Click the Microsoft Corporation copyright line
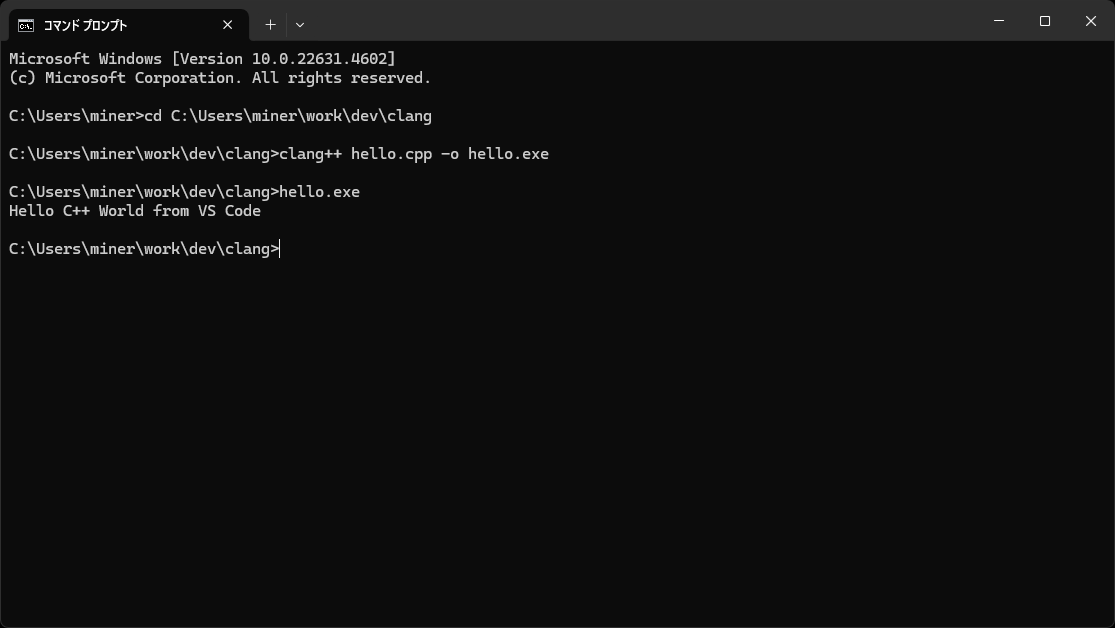The height and width of the screenshot is (628, 1115). [x=220, y=78]
